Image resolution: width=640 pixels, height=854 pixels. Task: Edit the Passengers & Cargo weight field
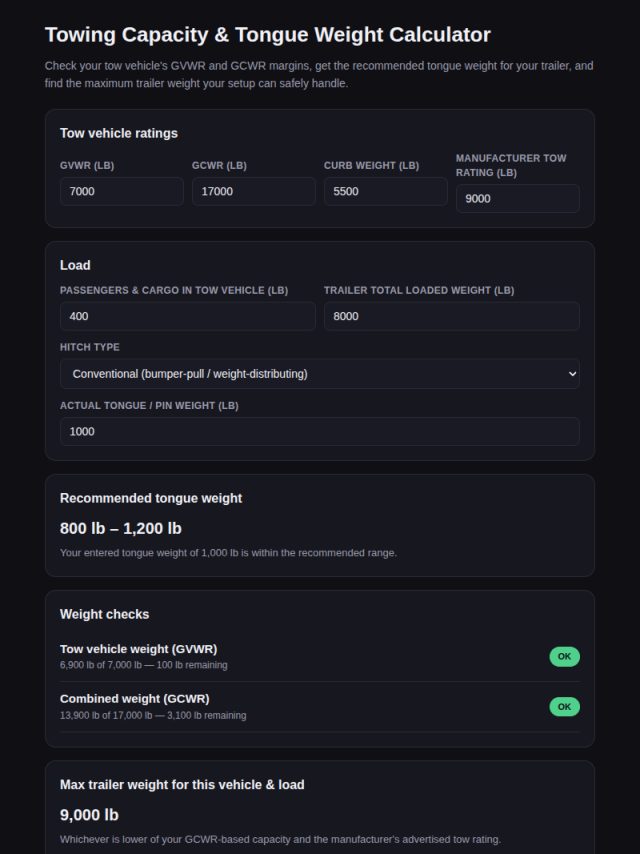[187, 316]
